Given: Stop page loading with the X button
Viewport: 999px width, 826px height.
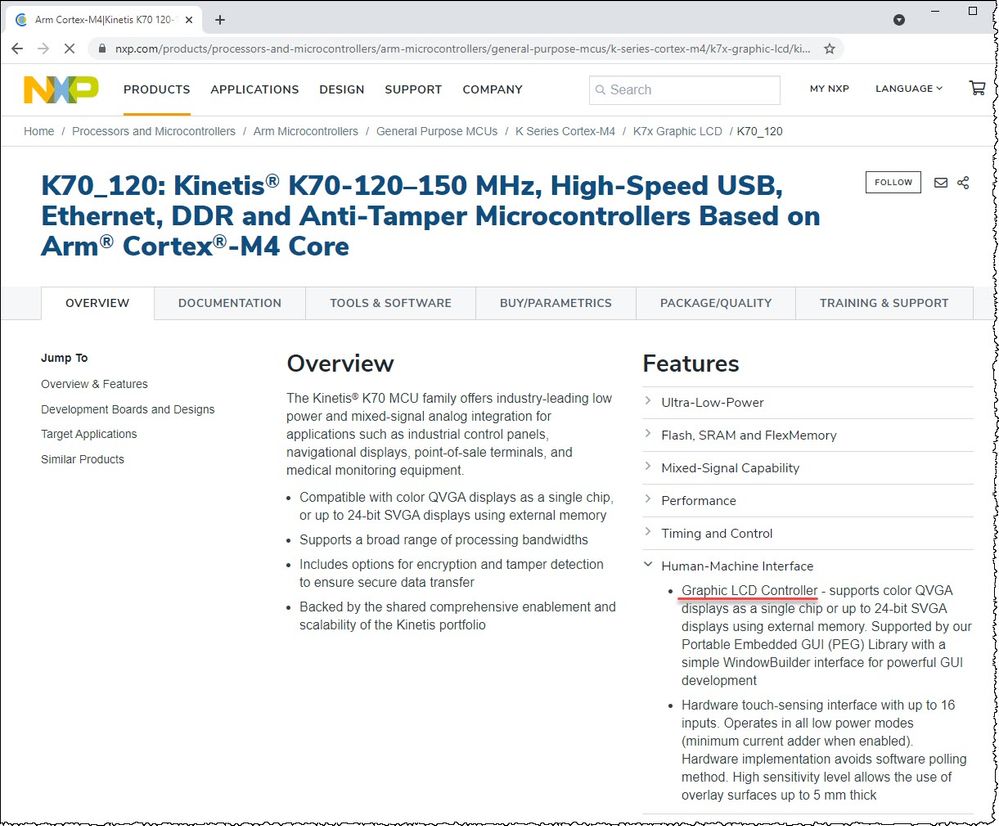Looking at the screenshot, I should (x=69, y=48).
